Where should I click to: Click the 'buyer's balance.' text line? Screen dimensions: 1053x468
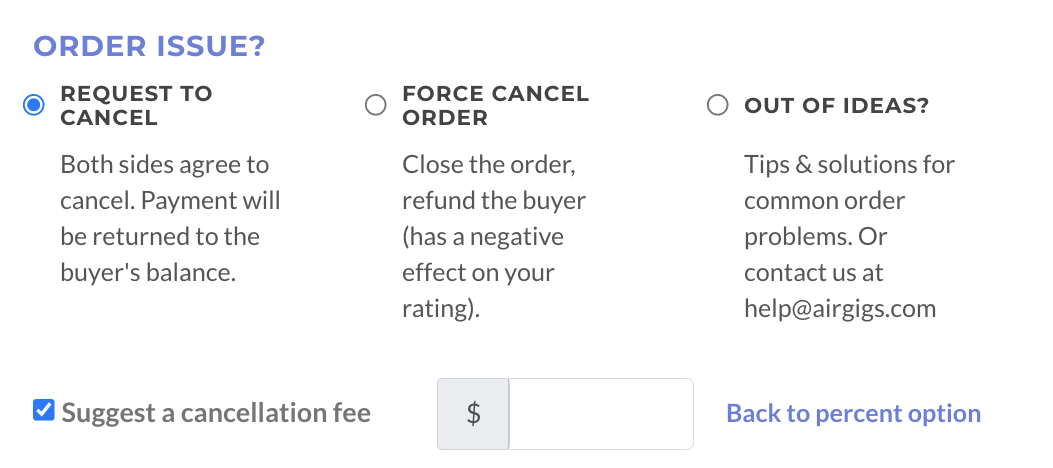click(148, 272)
